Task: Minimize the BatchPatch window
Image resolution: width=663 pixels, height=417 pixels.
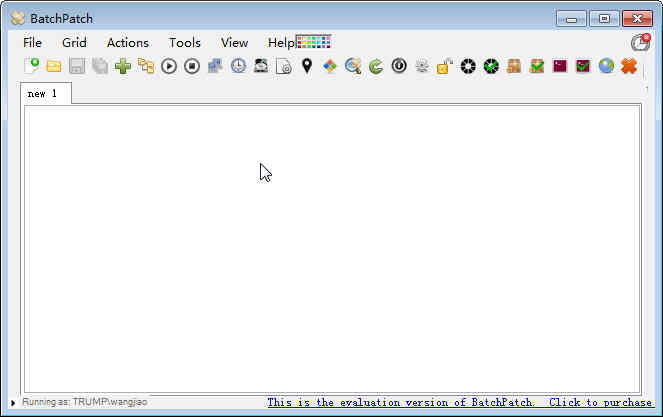Action: click(x=571, y=19)
